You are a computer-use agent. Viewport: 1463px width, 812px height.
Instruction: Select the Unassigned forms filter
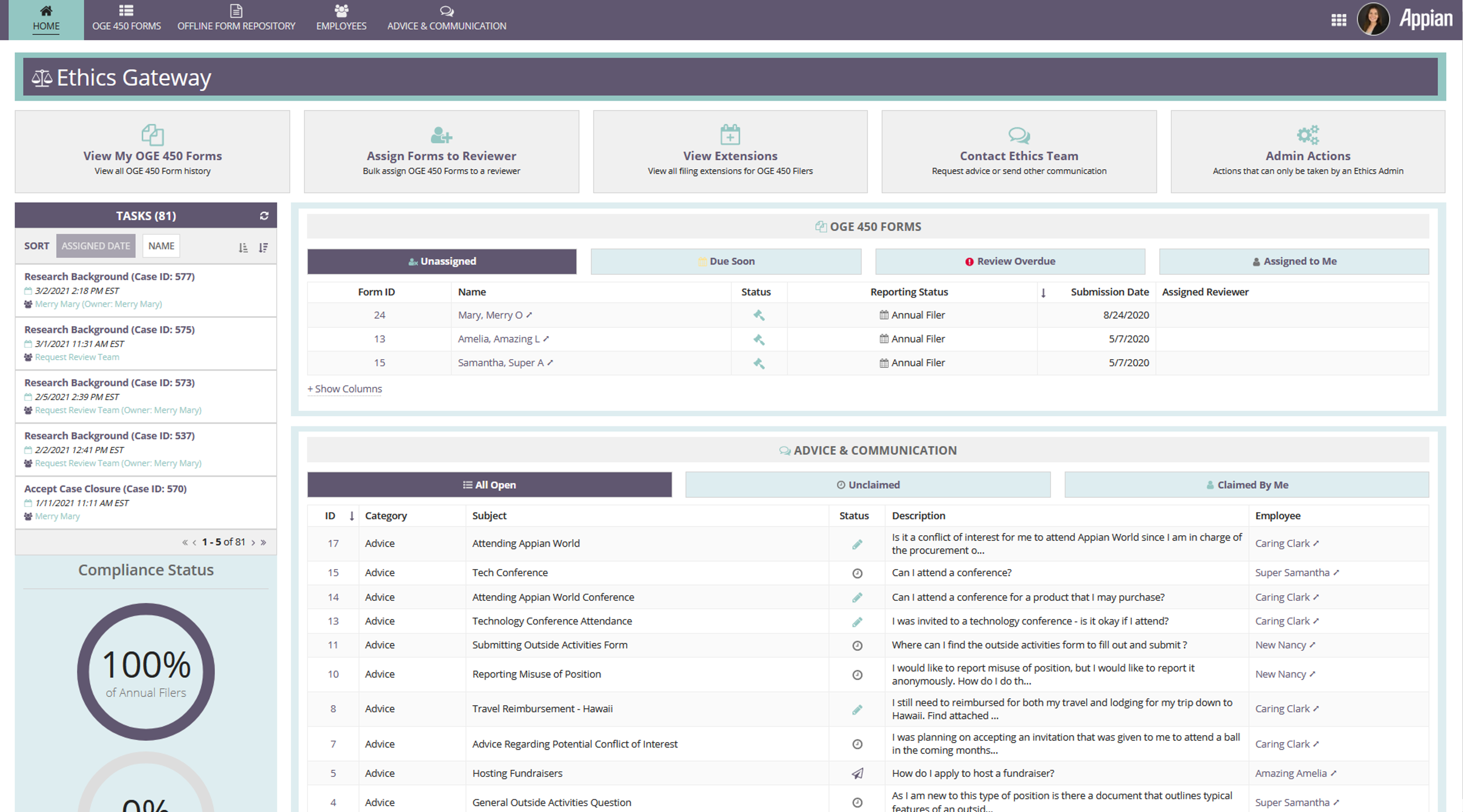tap(442, 261)
